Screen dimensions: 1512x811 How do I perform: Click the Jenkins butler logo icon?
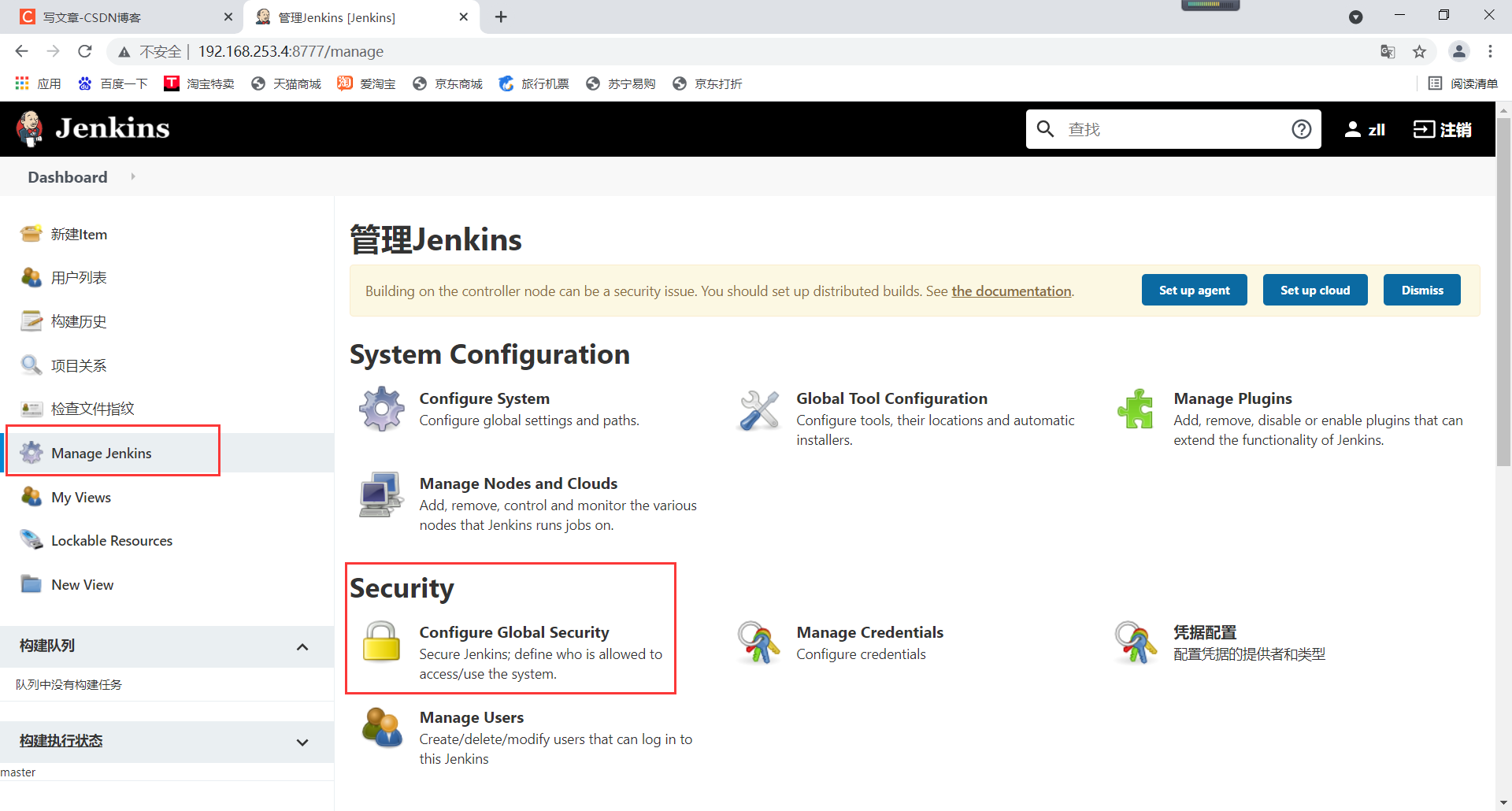tap(30, 128)
